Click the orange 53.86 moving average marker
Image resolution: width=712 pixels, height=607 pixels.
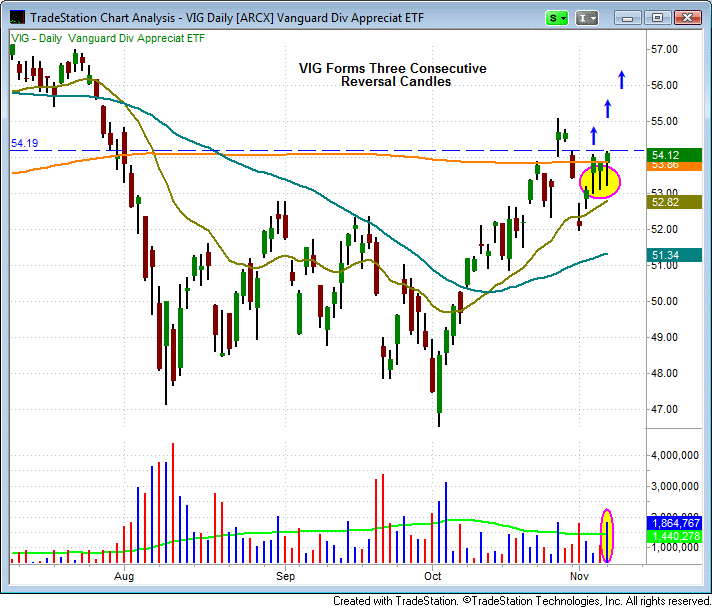point(674,166)
